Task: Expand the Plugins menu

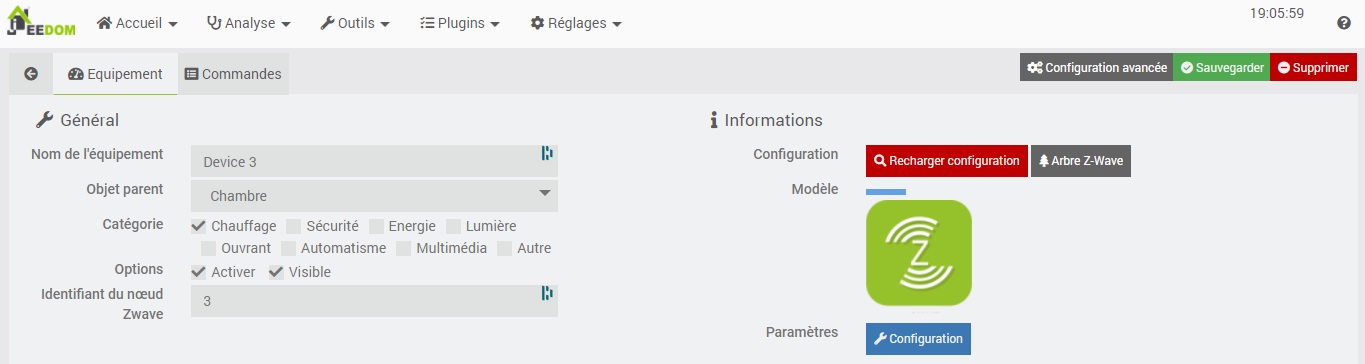Action: click(460, 23)
